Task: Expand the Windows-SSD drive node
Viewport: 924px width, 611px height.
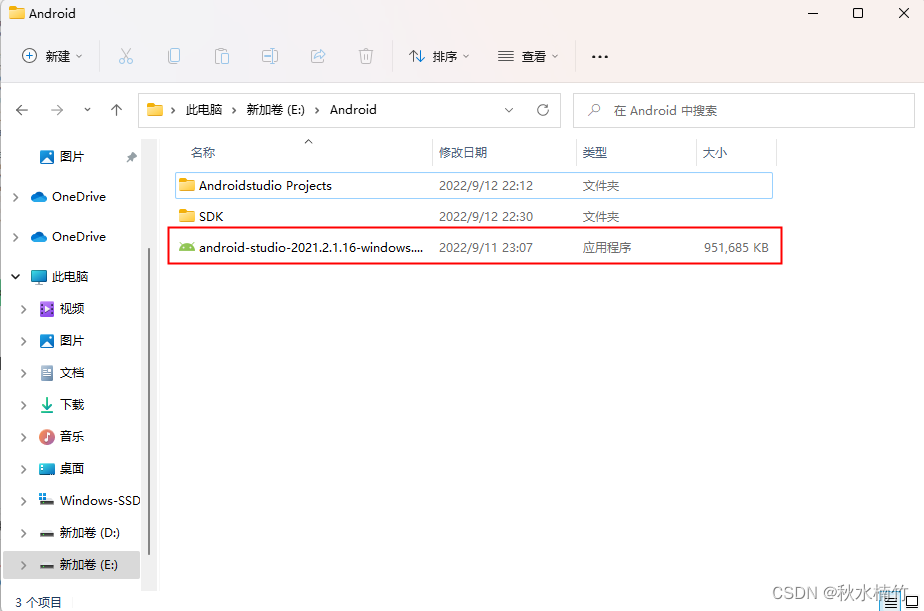Action: [24, 501]
